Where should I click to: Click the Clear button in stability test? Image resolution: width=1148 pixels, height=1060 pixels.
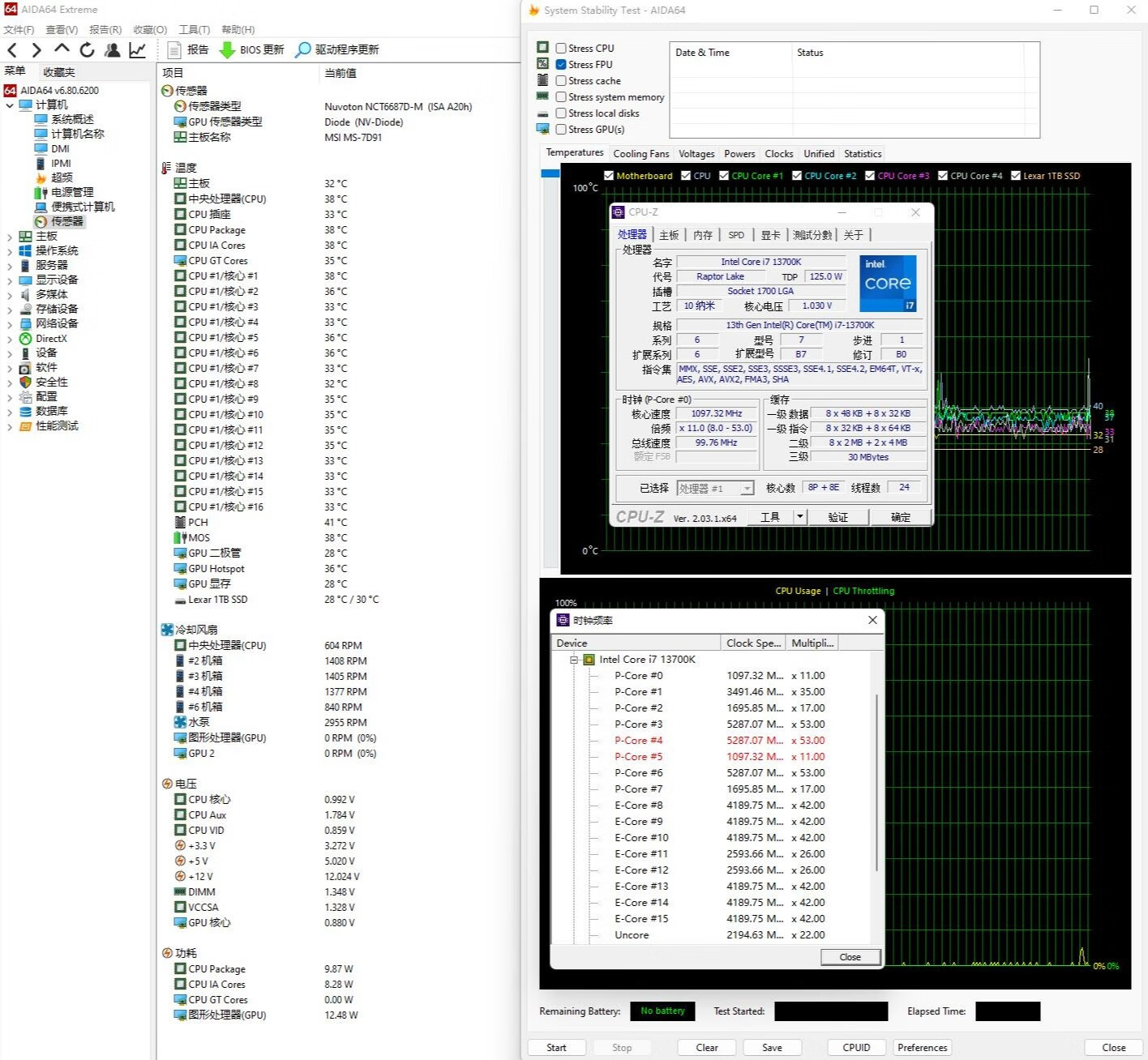[707, 1047]
